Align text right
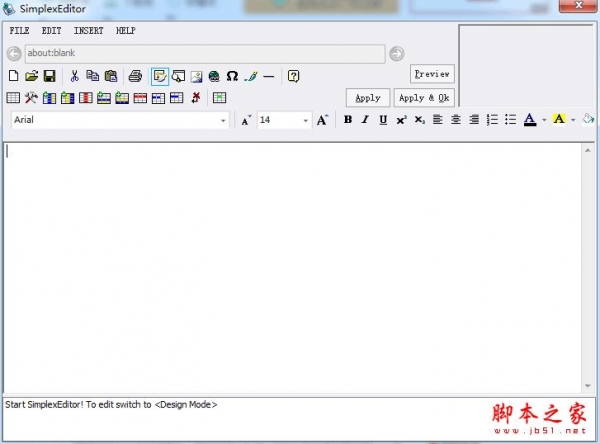 pyautogui.click(x=474, y=120)
